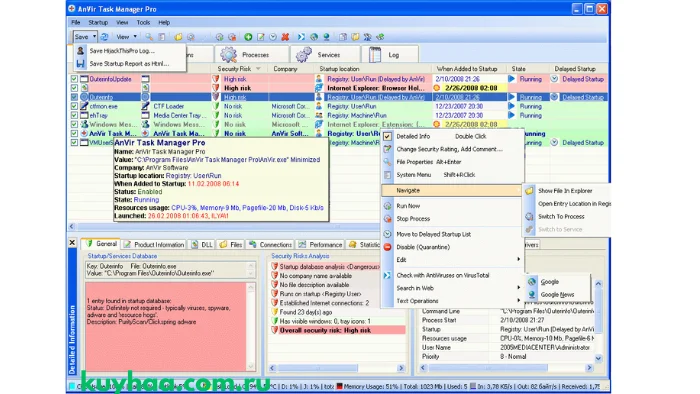700x394 pixels.
Task: Open the Tools menu
Action: 143,22
